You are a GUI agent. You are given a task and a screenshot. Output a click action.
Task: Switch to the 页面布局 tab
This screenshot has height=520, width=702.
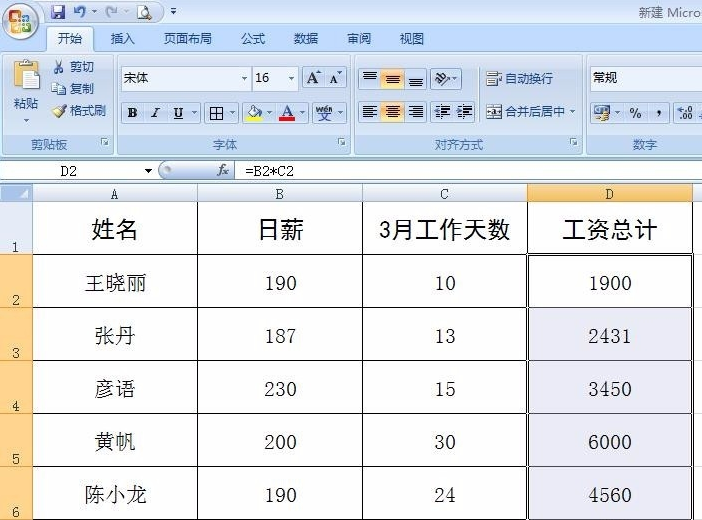[x=187, y=39]
